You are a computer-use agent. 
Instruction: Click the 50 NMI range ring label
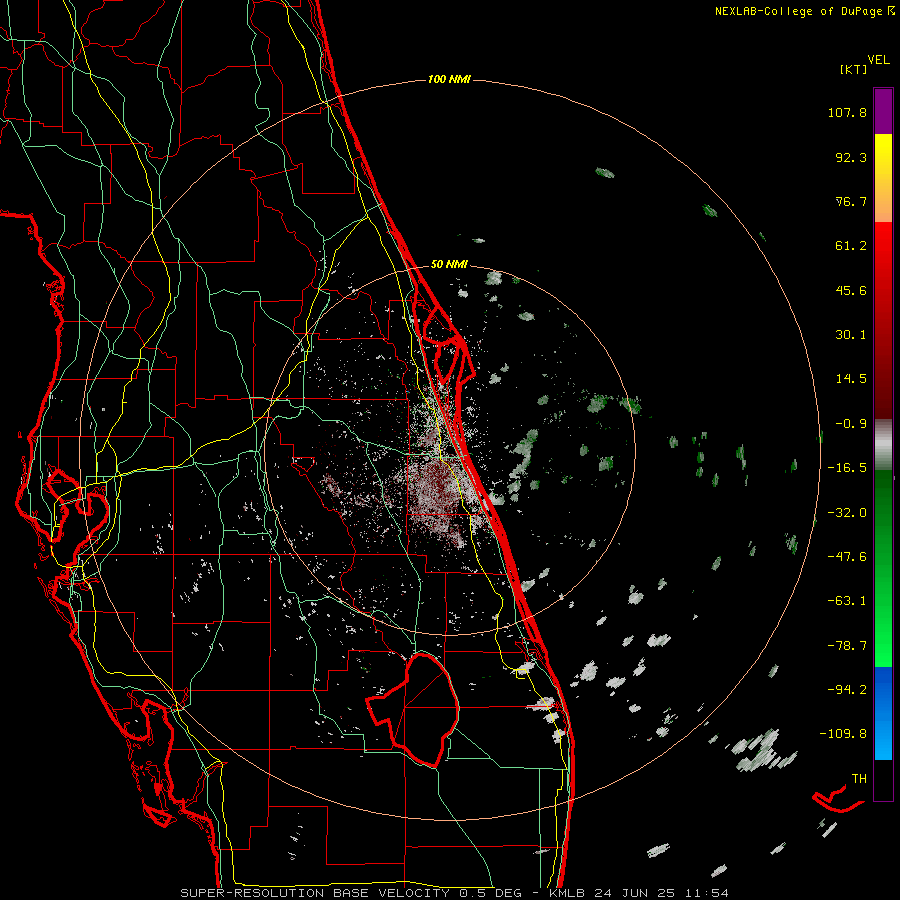pos(449,264)
